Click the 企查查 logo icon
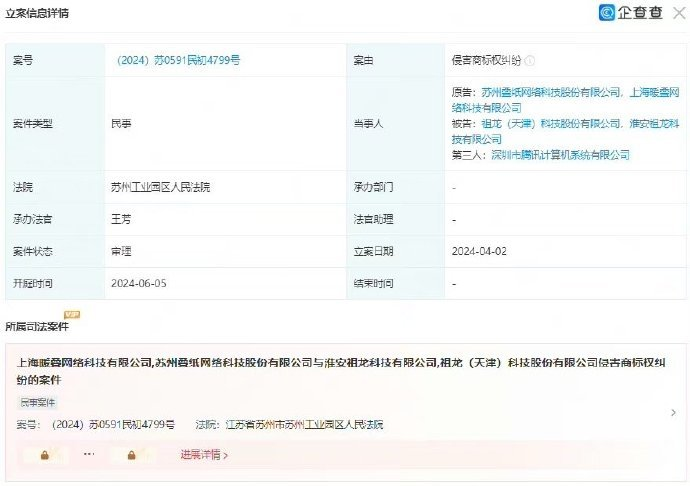The height and width of the screenshot is (486, 690). [606, 12]
